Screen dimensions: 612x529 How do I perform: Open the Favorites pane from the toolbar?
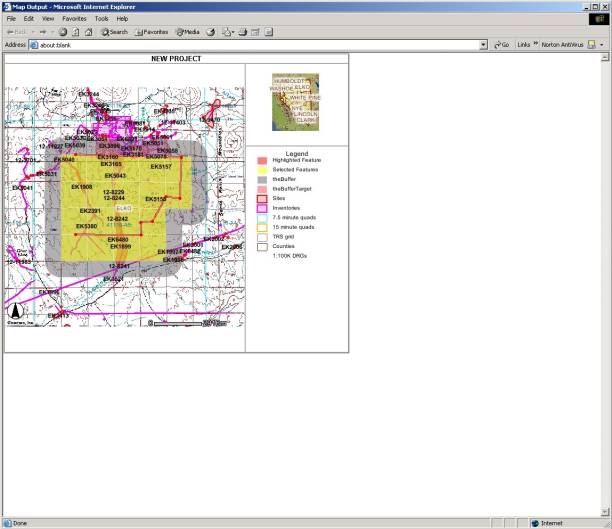(151, 32)
